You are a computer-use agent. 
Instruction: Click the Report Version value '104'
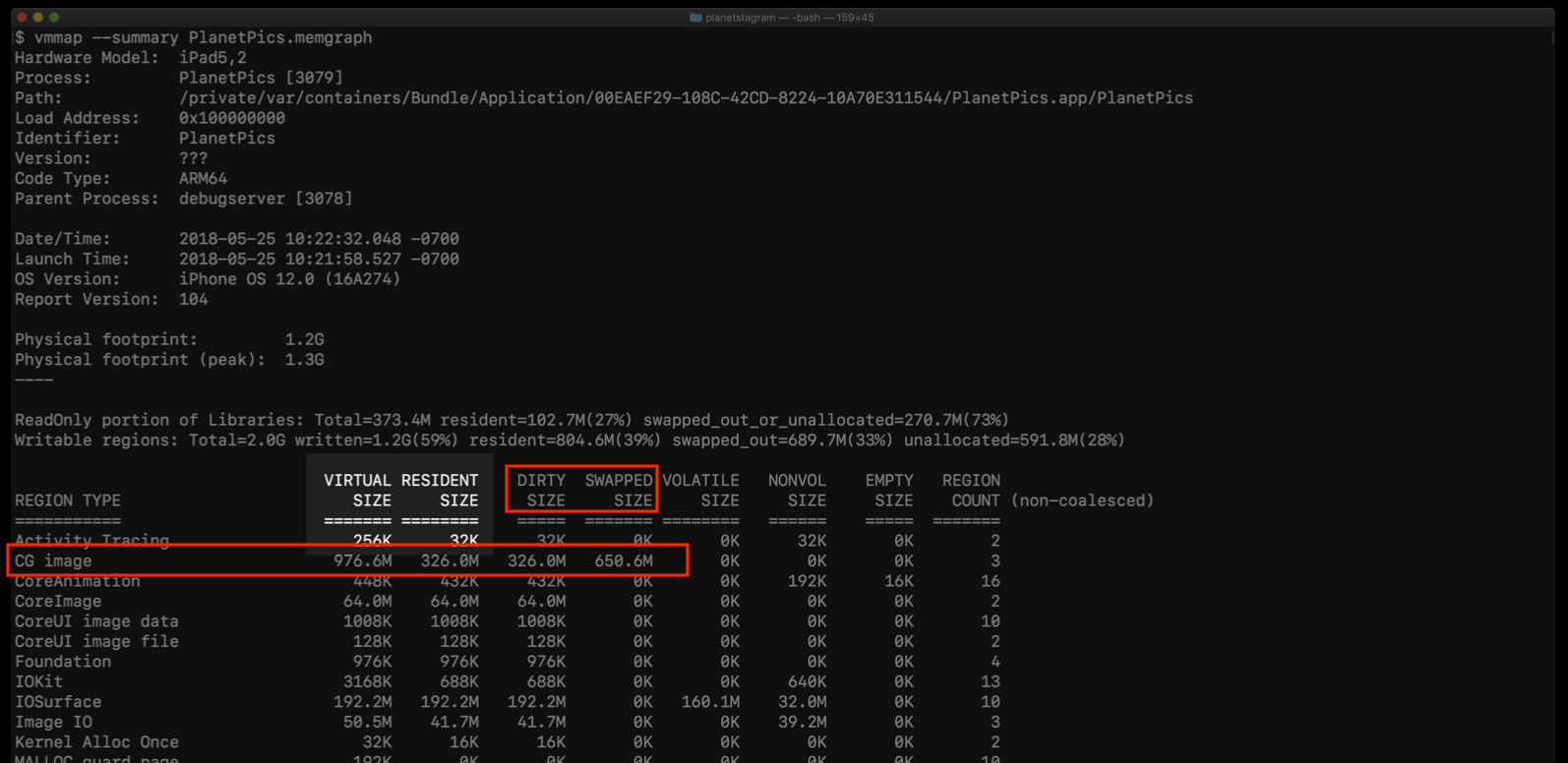[194, 300]
